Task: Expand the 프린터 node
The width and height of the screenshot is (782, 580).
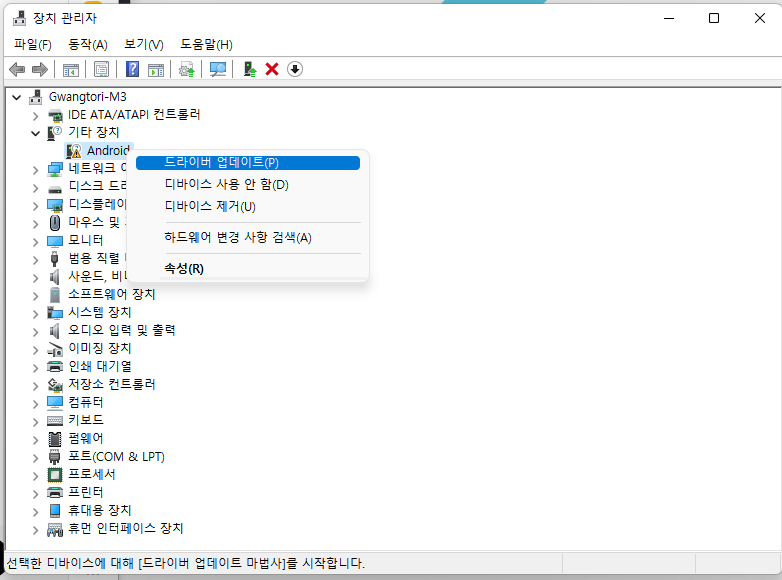Action: point(35,493)
